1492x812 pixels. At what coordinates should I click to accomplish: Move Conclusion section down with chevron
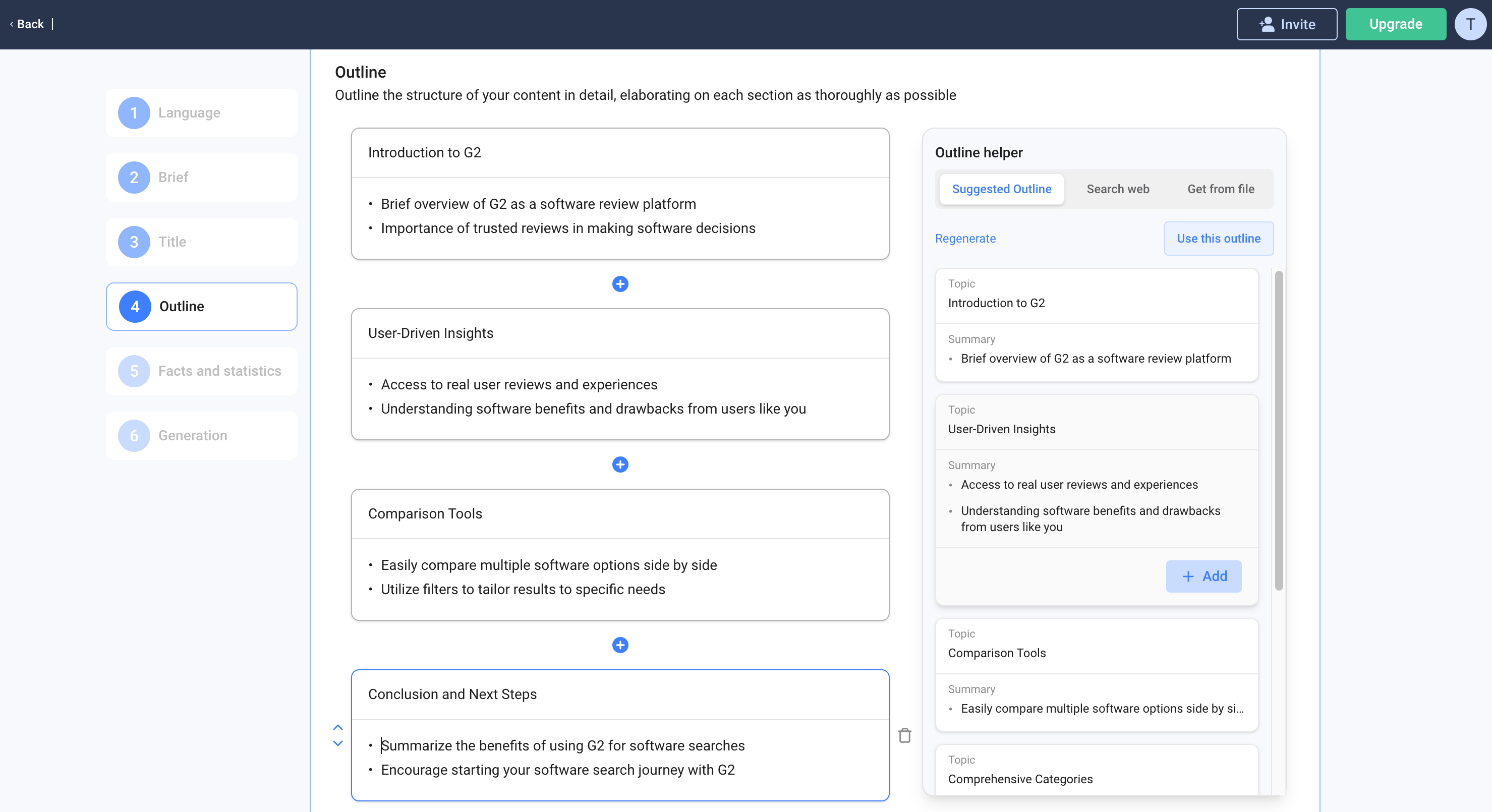[337, 743]
